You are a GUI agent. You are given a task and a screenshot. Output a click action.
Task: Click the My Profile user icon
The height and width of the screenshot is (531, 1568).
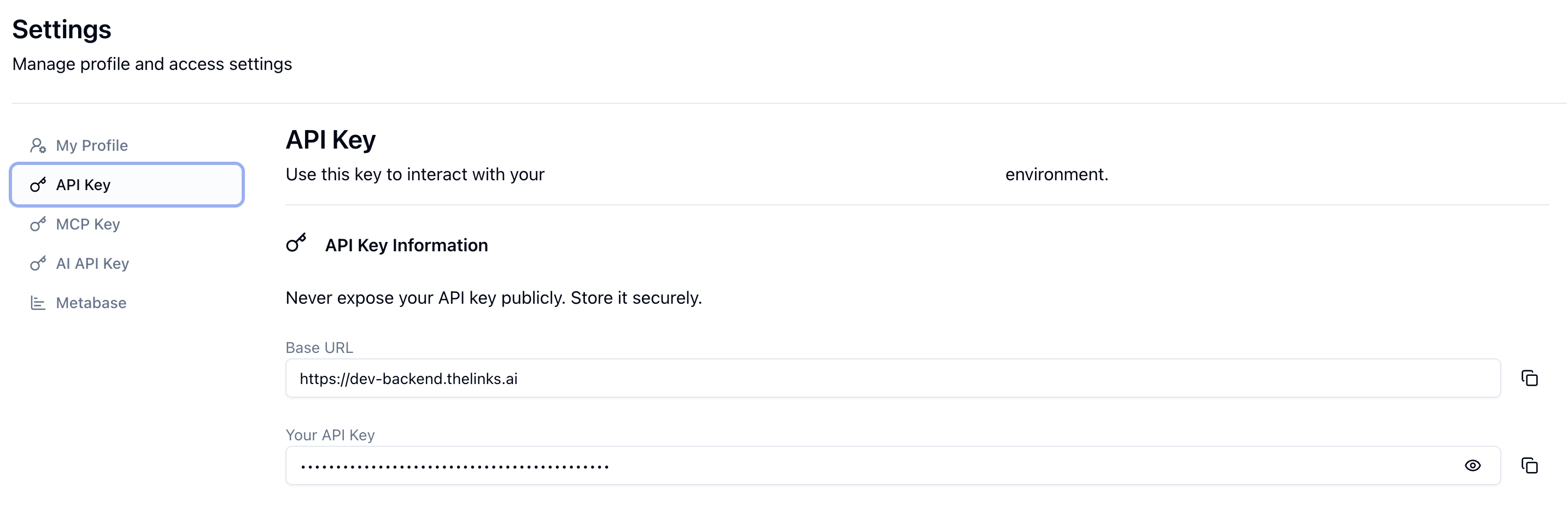(x=38, y=145)
